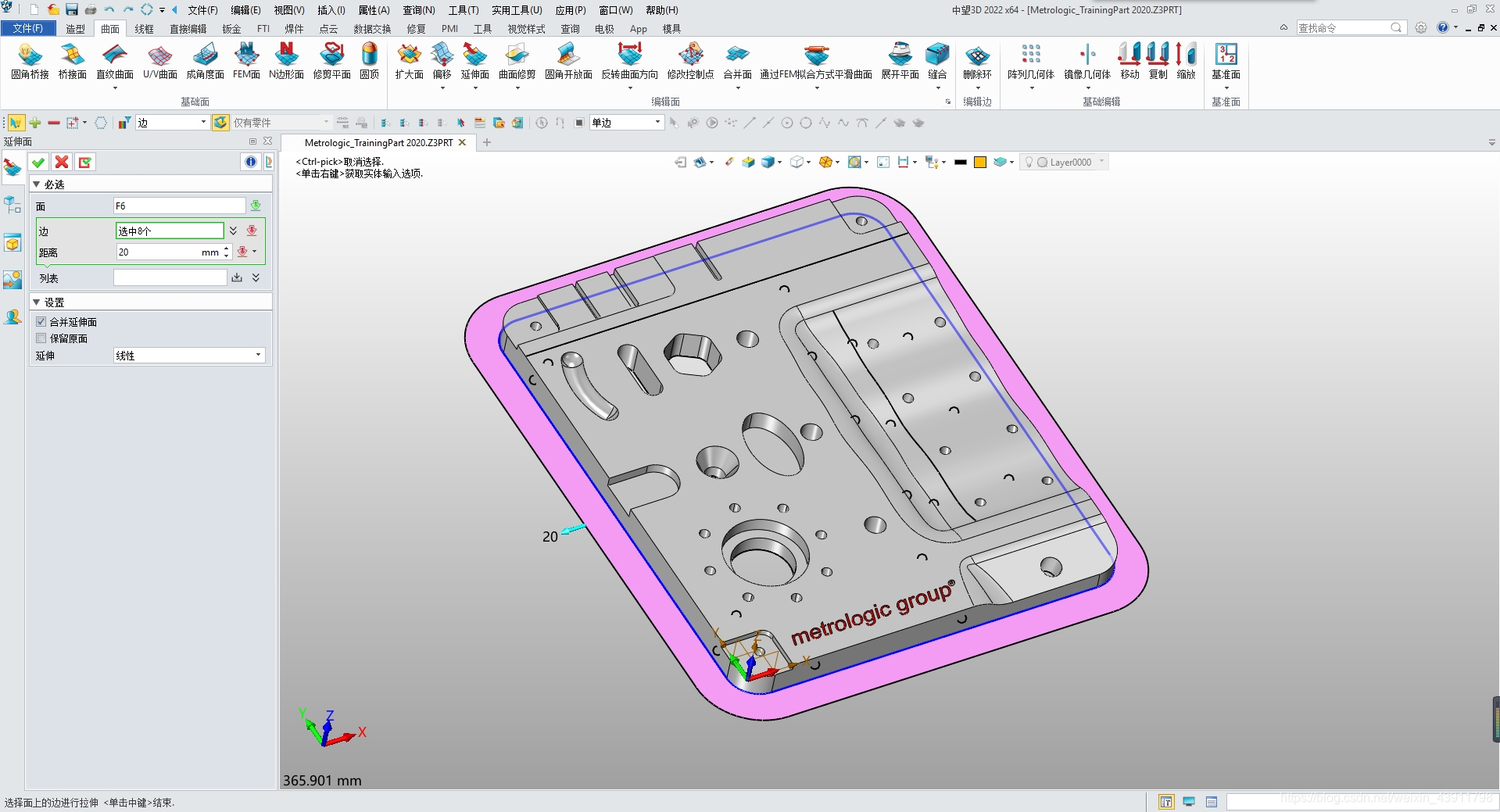
Task: Add a new document tab with plus
Action: 487,142
